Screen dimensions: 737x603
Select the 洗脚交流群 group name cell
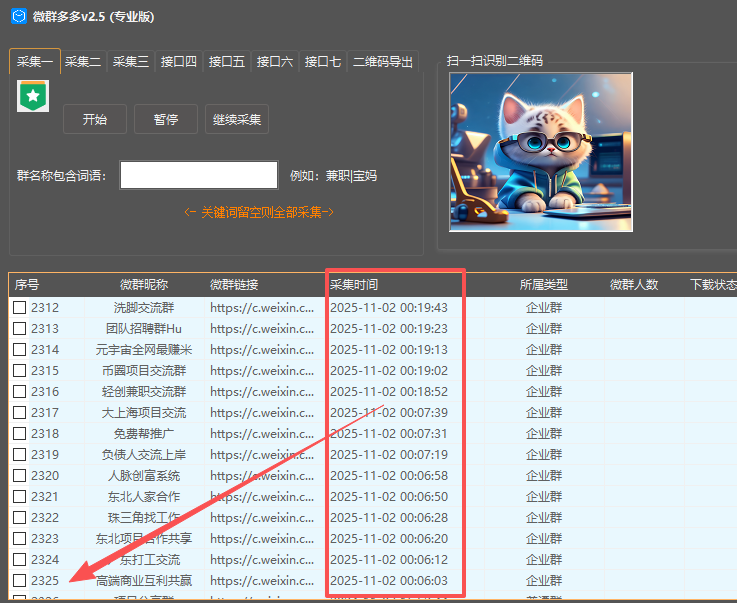tap(144, 308)
